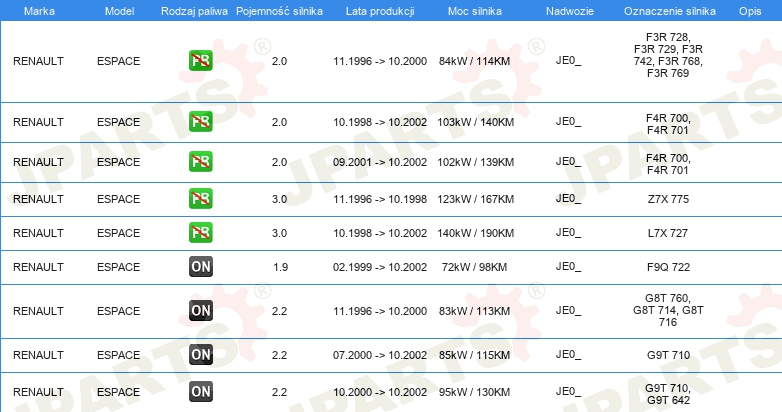Image resolution: width=782 pixels, height=412 pixels.
Task: Click the Nadwozie column header
Action: tap(570, 11)
